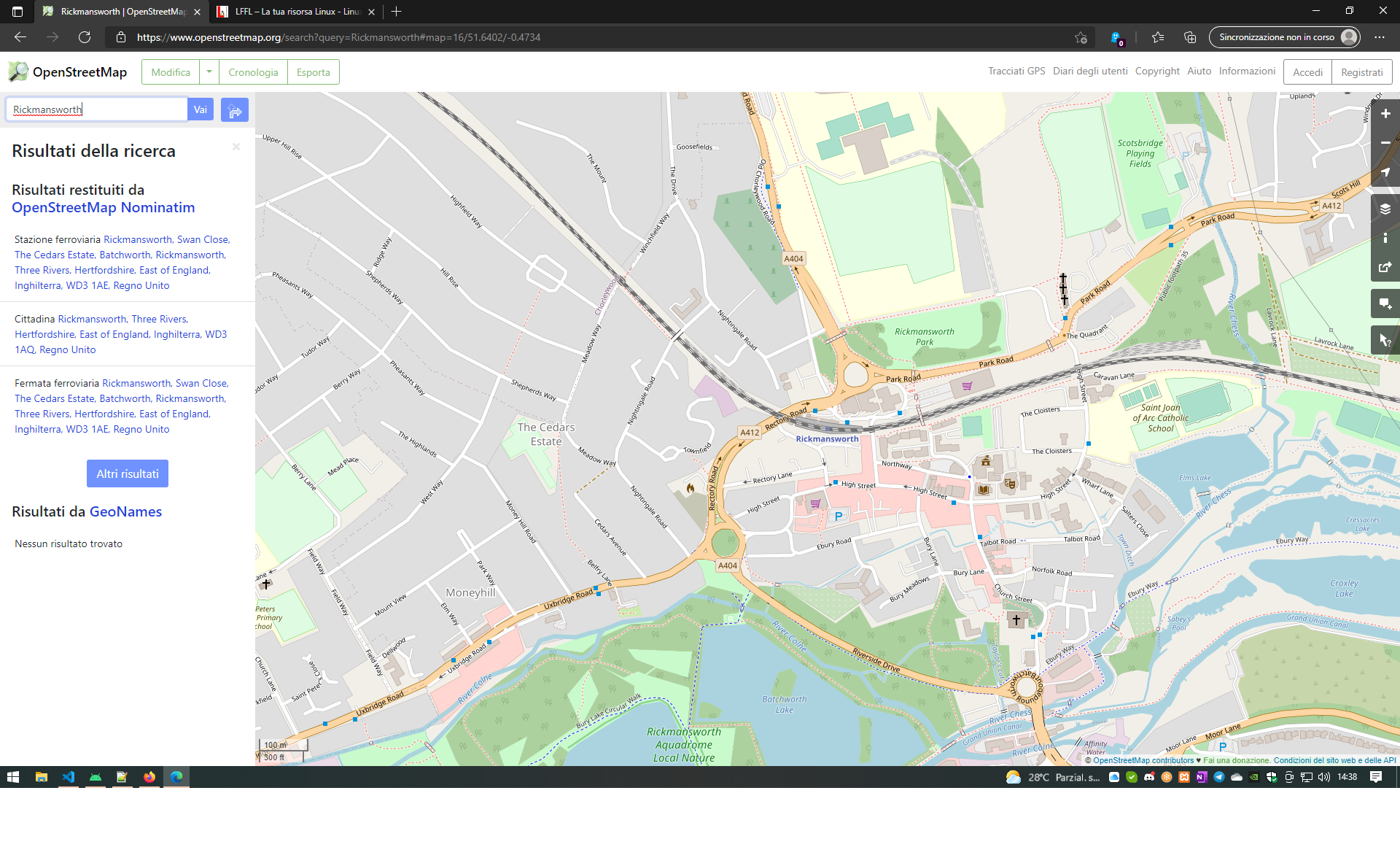Click the share map icon
This screenshot has height=866, width=1400.
pyautogui.click(x=1385, y=267)
